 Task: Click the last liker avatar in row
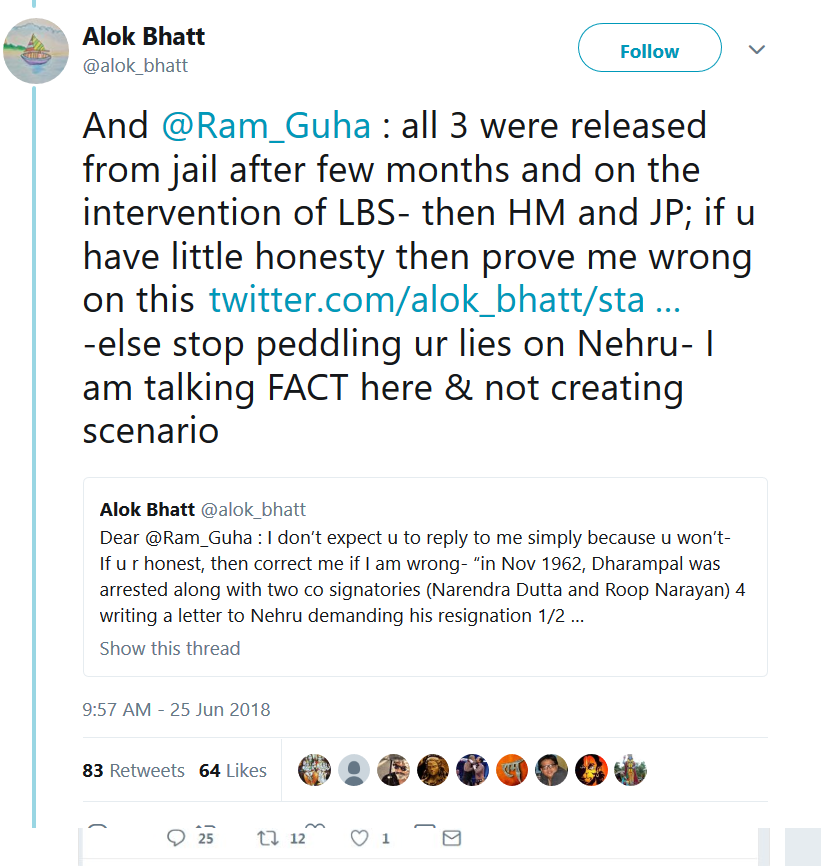(x=630, y=770)
